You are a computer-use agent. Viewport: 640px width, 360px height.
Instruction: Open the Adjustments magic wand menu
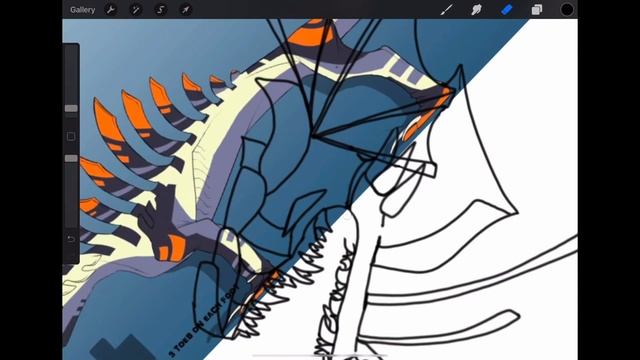pyautogui.click(x=136, y=9)
